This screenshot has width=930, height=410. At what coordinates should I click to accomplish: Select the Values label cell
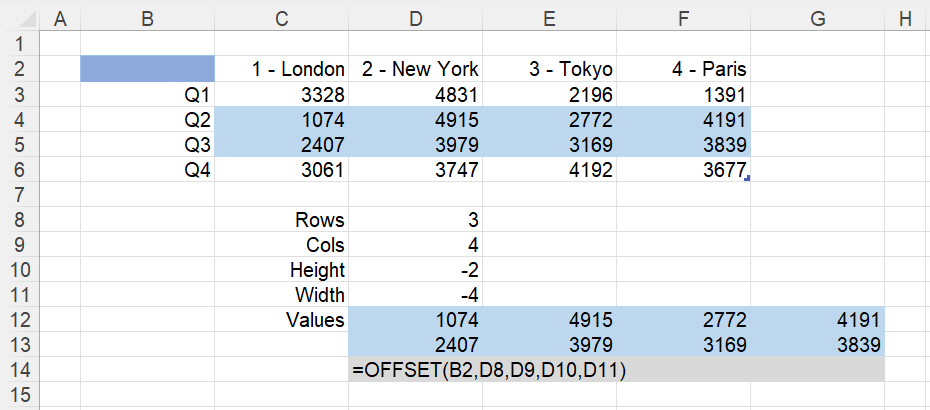tap(282, 320)
